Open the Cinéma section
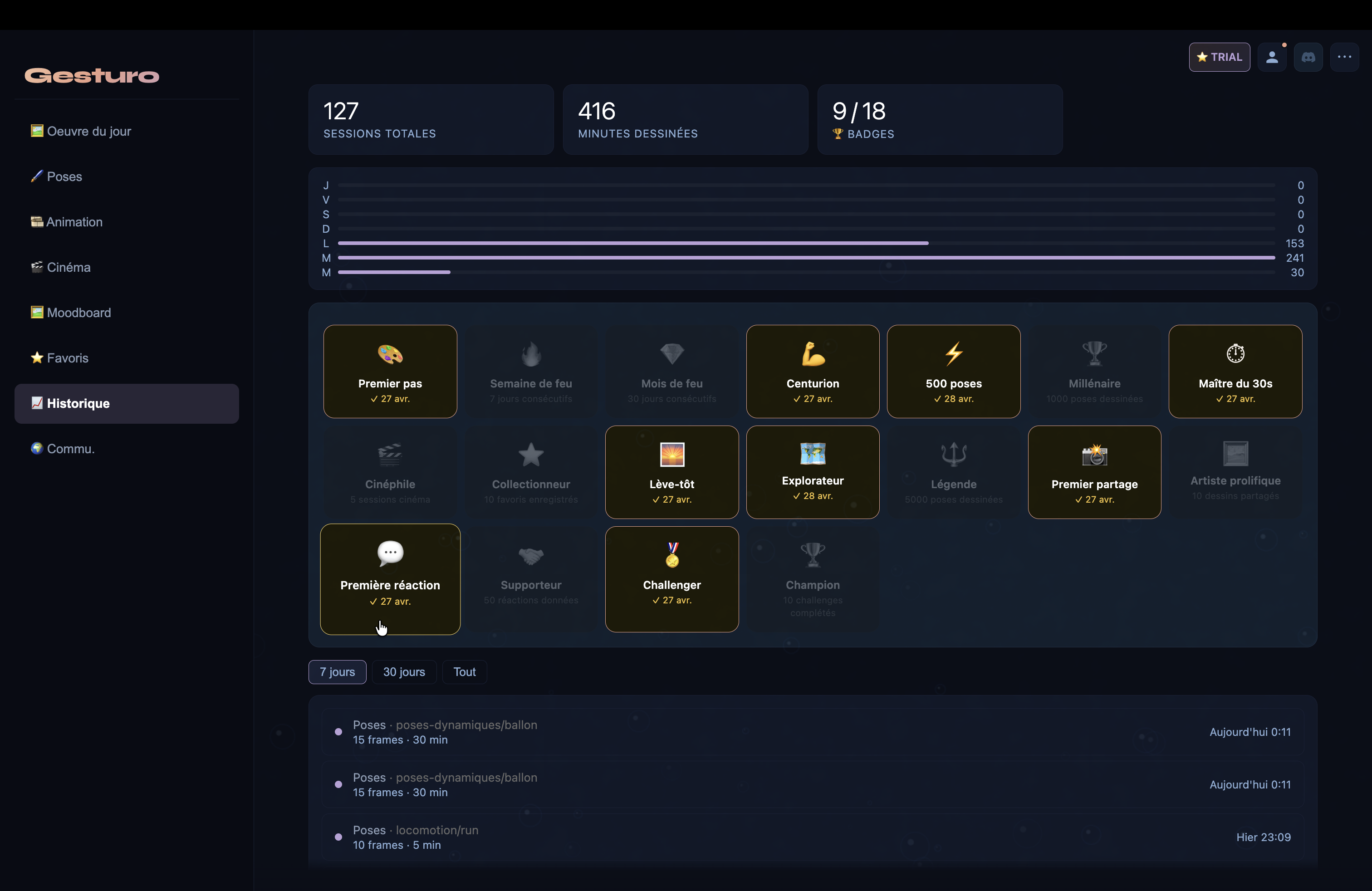 pos(127,267)
